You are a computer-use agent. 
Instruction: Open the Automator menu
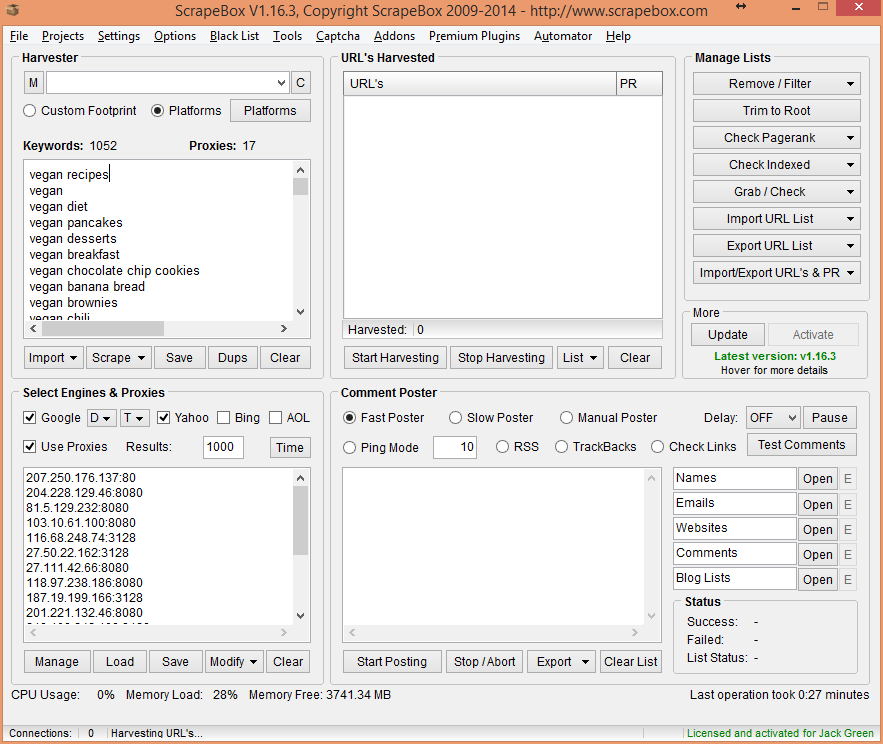coord(563,36)
